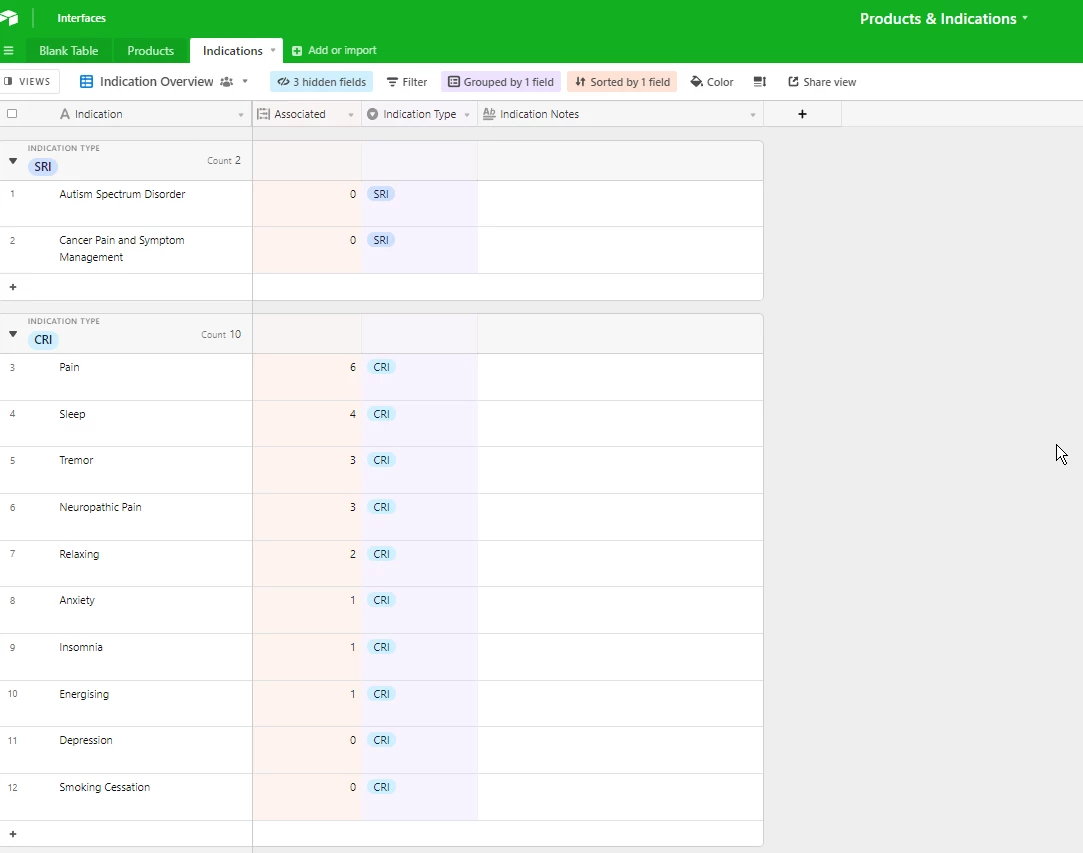Collapse the SRI group
1083x853 pixels.
point(12,161)
